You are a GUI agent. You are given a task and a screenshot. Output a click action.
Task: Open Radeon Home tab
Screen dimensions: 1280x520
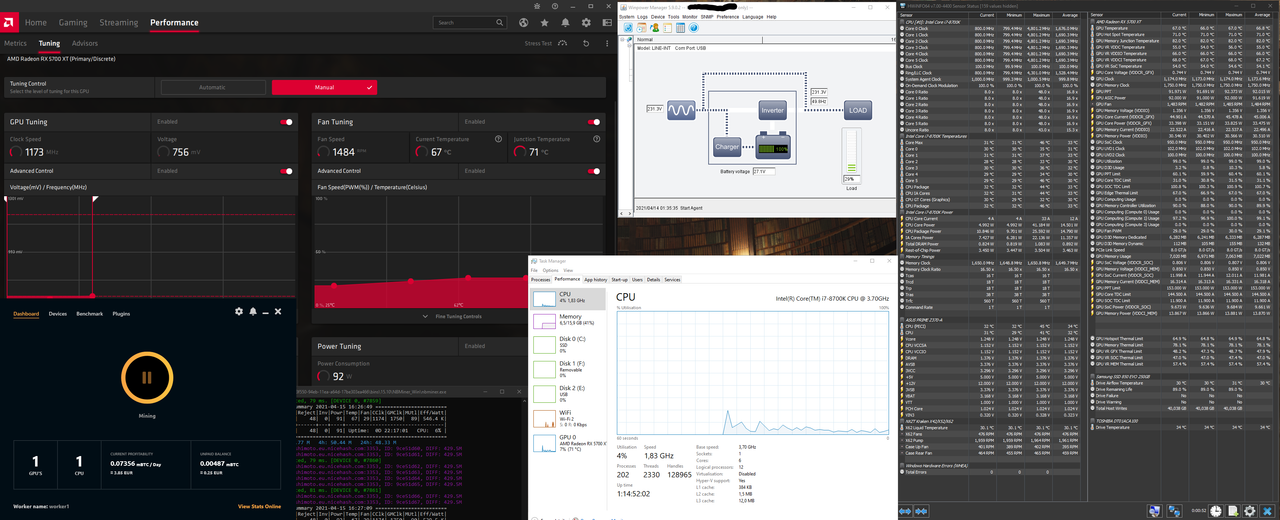click(x=36, y=22)
